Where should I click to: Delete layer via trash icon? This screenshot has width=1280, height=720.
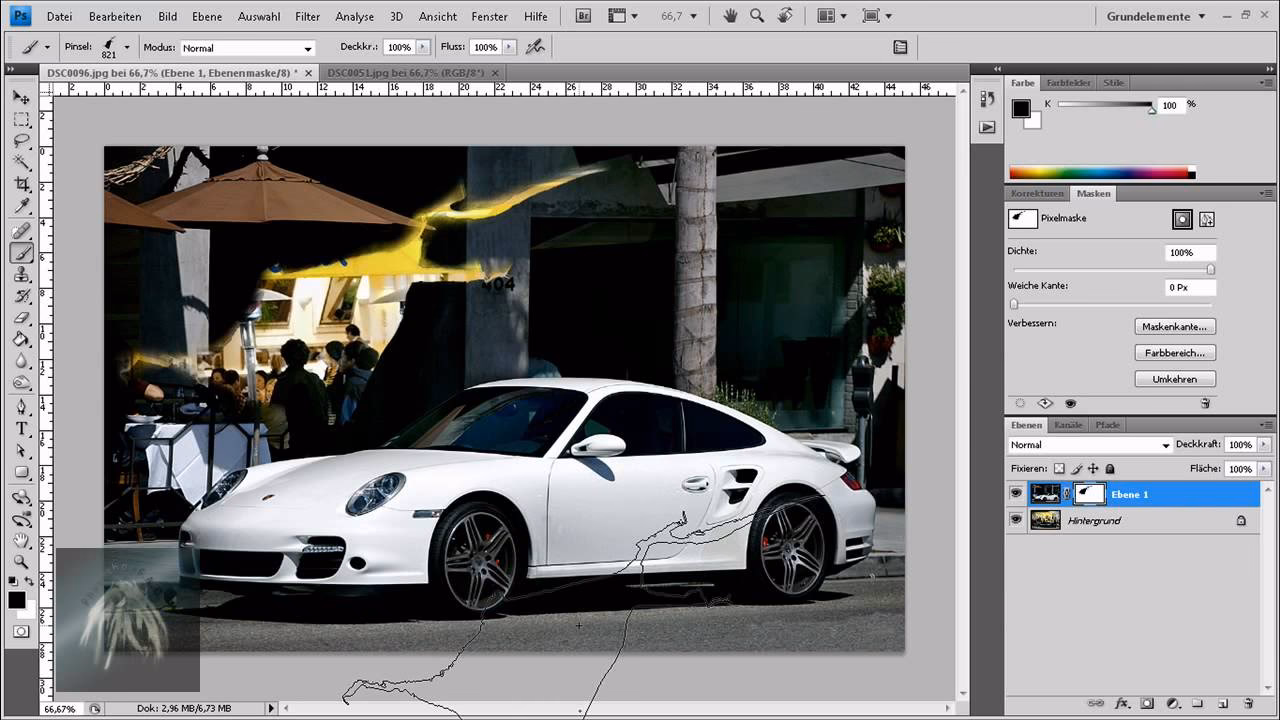coord(1249,703)
